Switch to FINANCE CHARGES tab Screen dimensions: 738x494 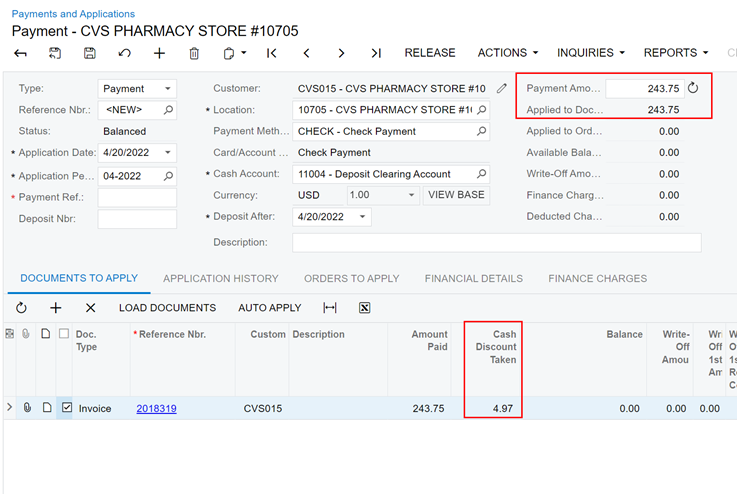click(x=597, y=279)
